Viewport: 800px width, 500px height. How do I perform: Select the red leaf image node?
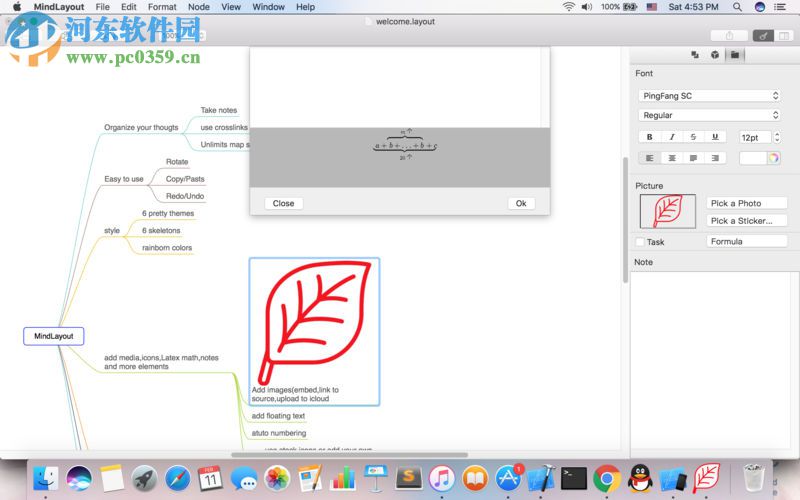[x=314, y=332]
